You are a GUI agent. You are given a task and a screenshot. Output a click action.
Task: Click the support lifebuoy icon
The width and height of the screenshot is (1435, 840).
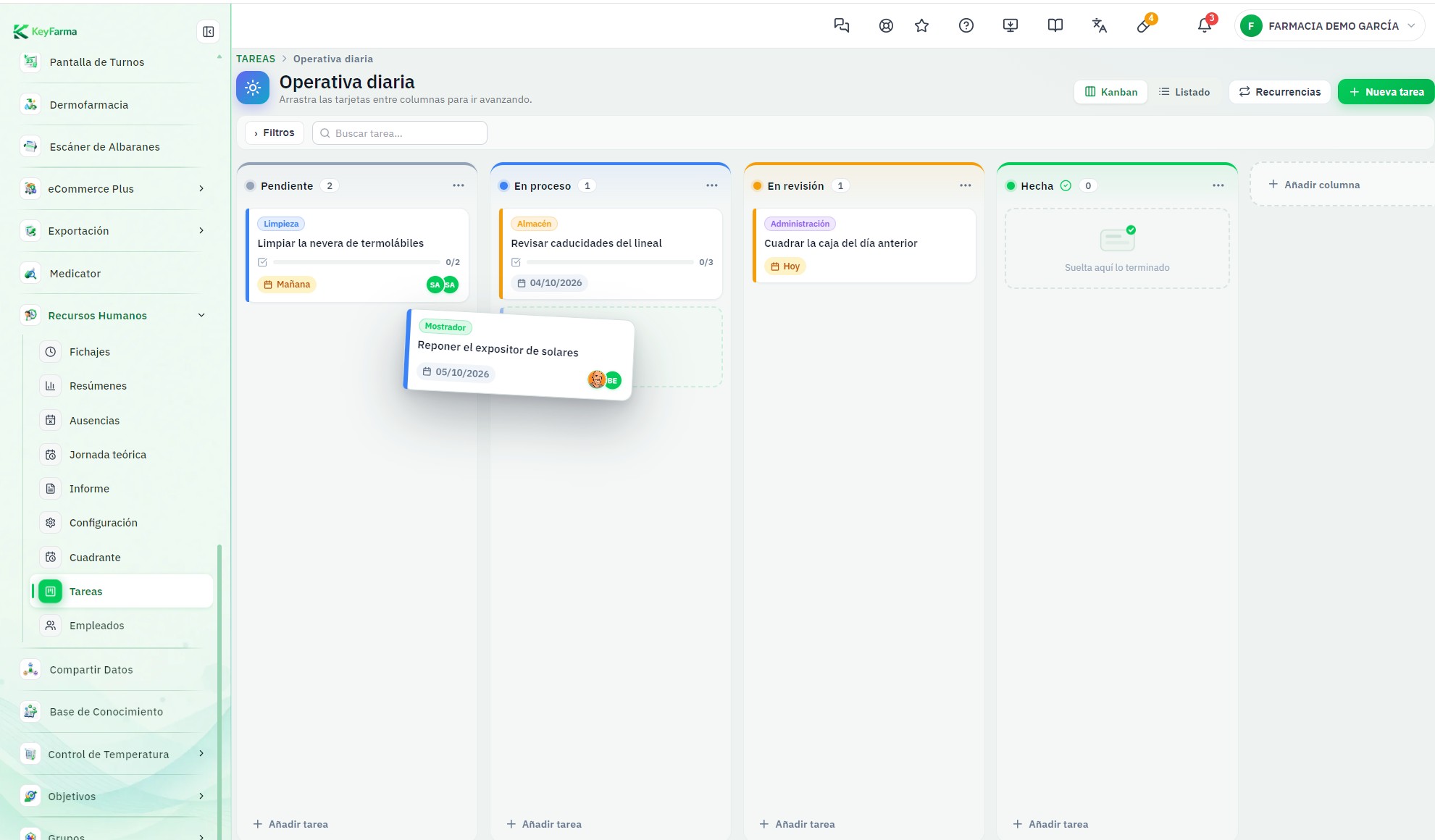(x=885, y=26)
